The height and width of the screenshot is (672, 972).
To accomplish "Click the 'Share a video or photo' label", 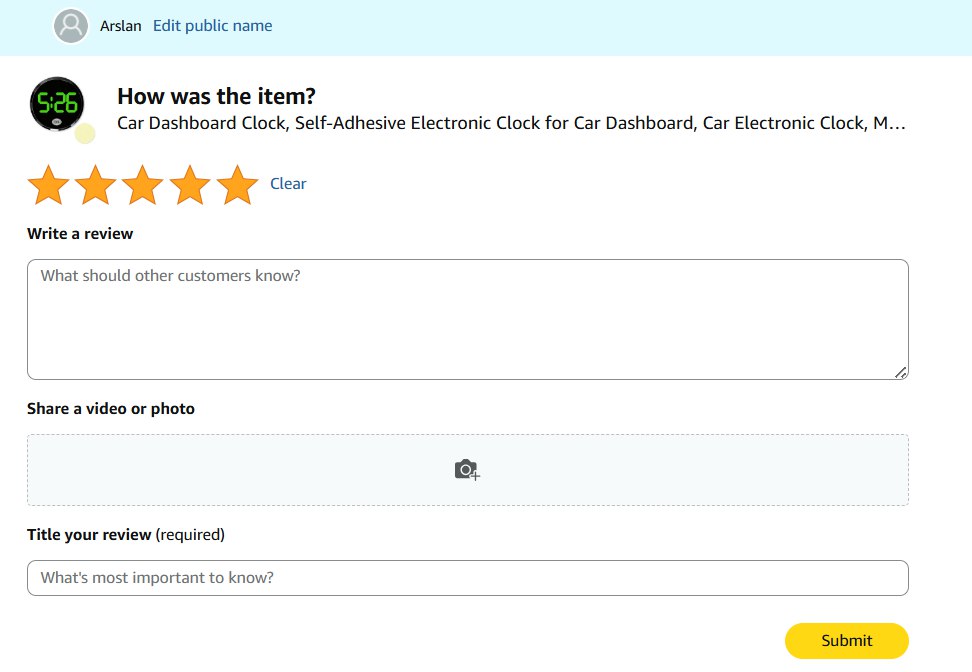I will coord(111,409).
